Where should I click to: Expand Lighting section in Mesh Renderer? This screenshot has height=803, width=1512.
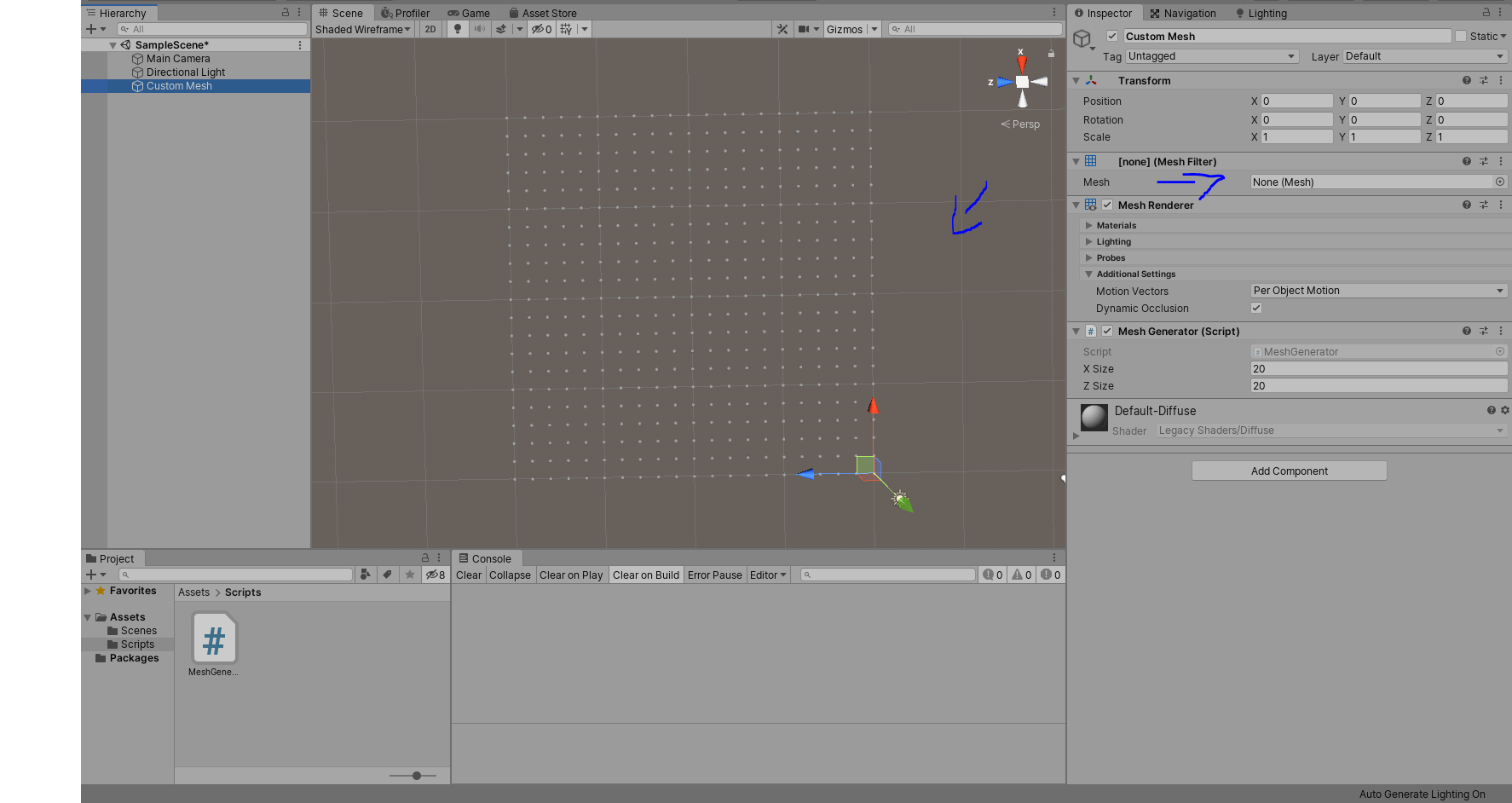[1089, 241]
